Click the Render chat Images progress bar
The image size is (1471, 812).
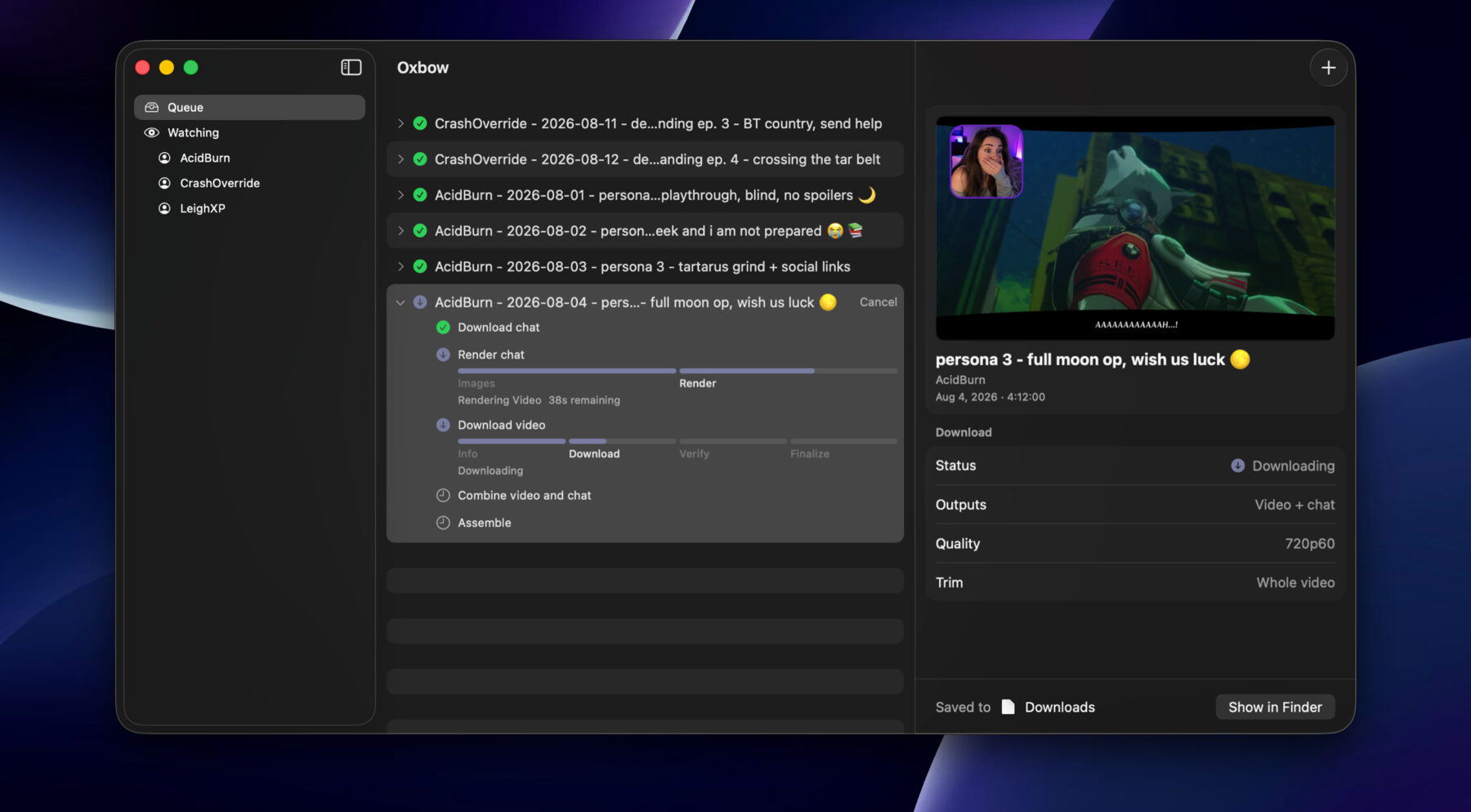click(566, 371)
